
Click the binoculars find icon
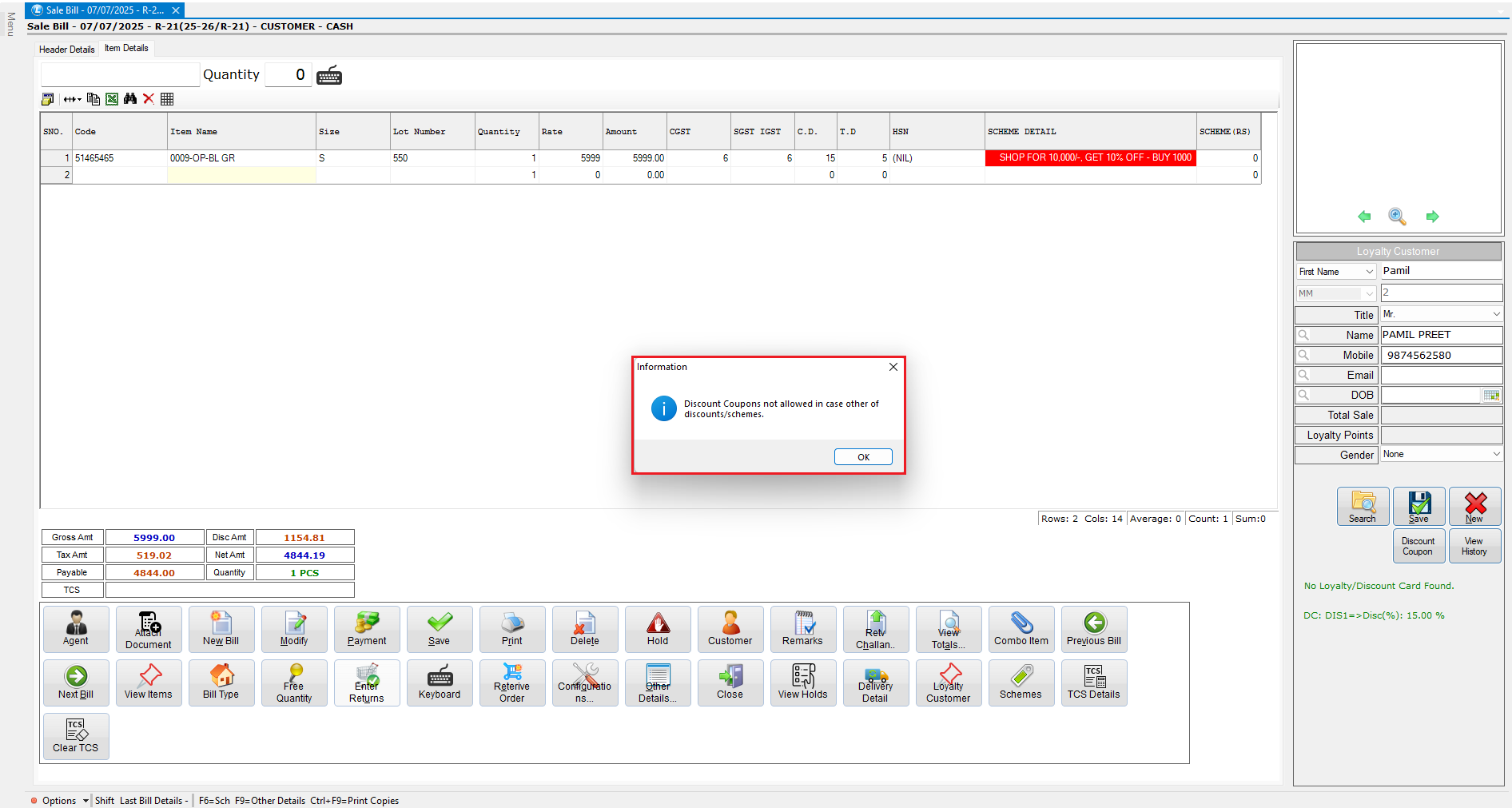[x=130, y=99]
